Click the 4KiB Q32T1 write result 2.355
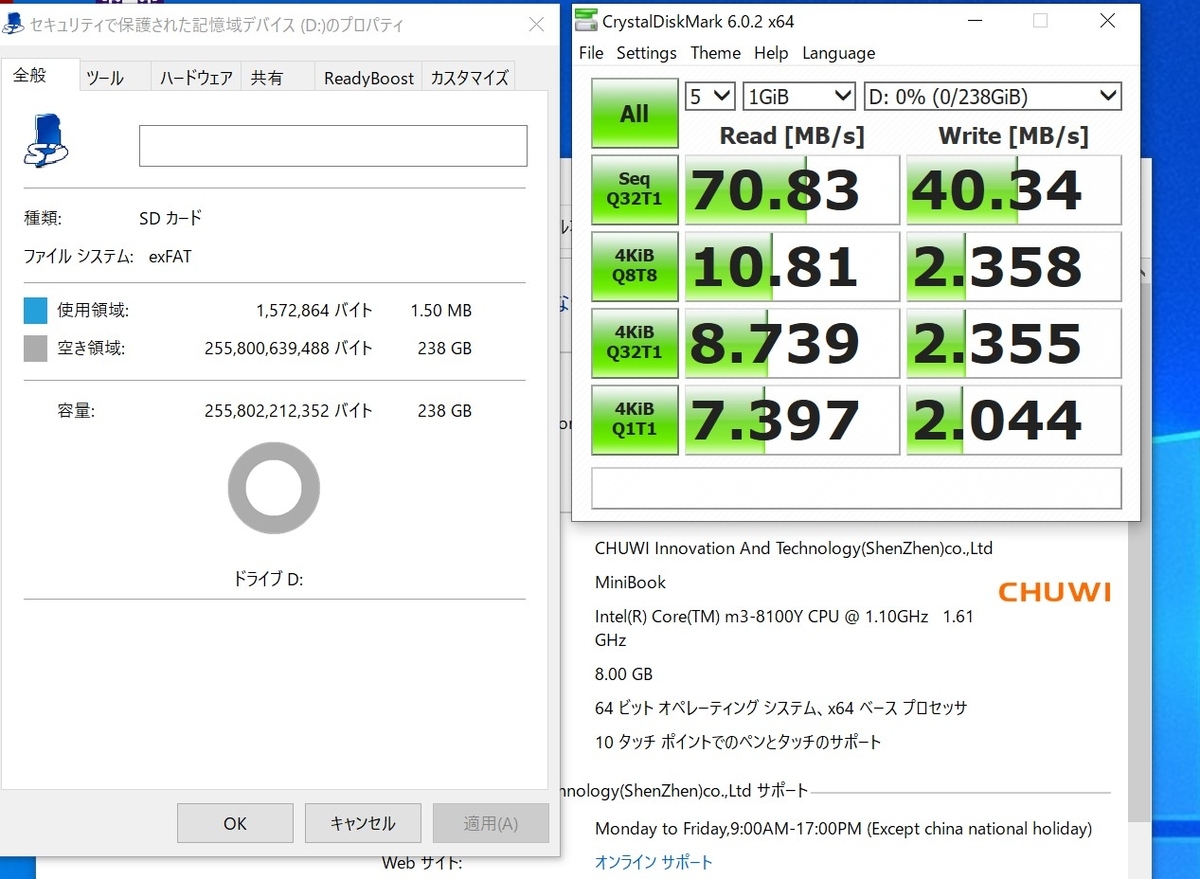Viewport: 1200px width, 879px height. (x=1014, y=343)
